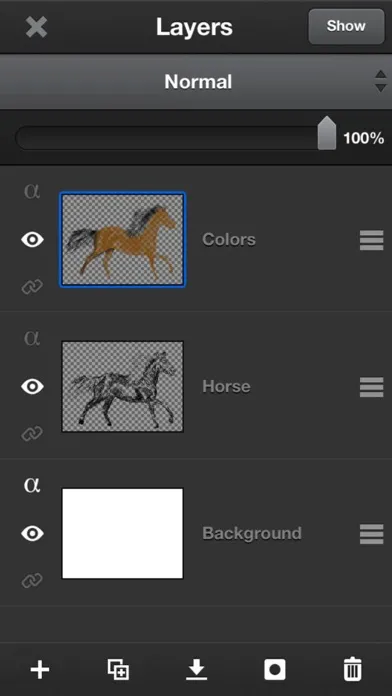Screen dimensions: 392x696
Task: Toggle alpha lock on Background layer
Action: pos(32,485)
